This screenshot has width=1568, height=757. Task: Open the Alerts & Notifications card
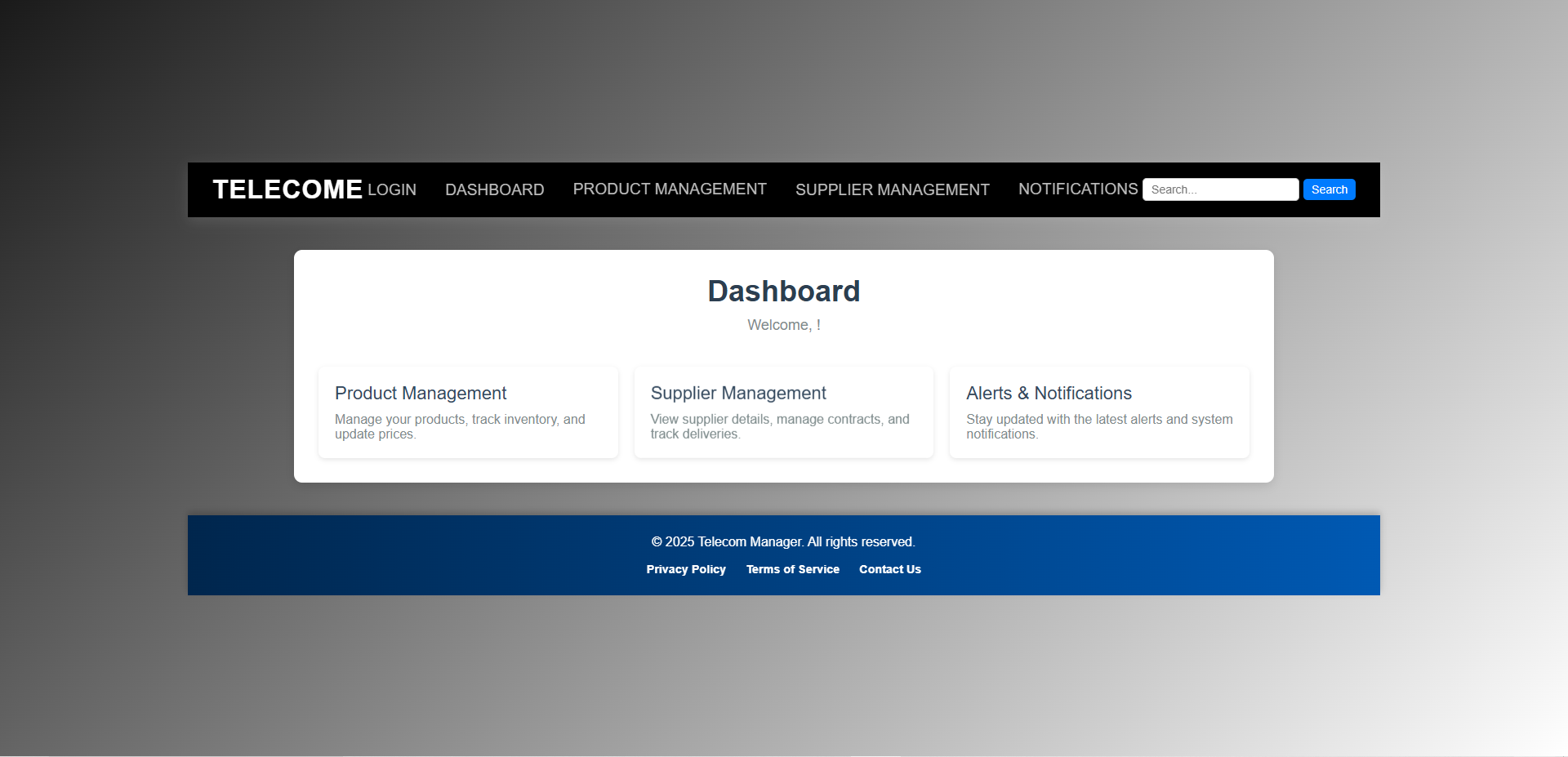(1098, 412)
